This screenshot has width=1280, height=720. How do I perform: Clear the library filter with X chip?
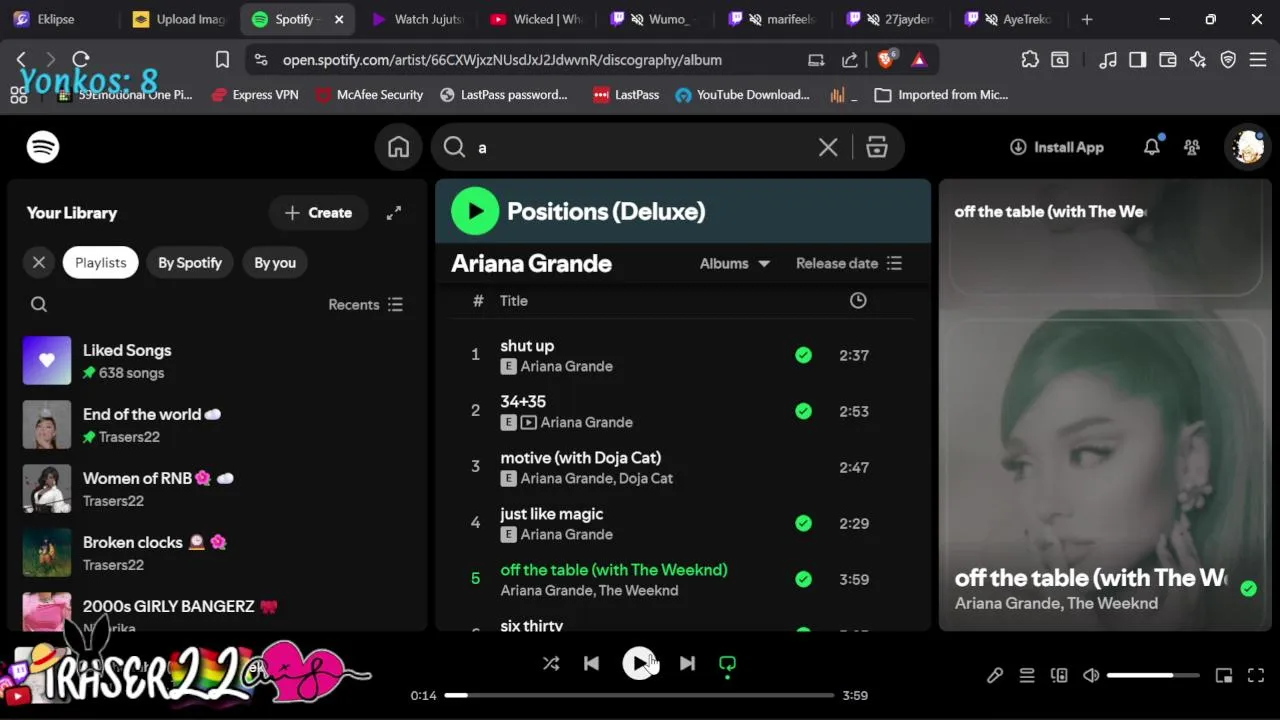pyautogui.click(x=39, y=263)
